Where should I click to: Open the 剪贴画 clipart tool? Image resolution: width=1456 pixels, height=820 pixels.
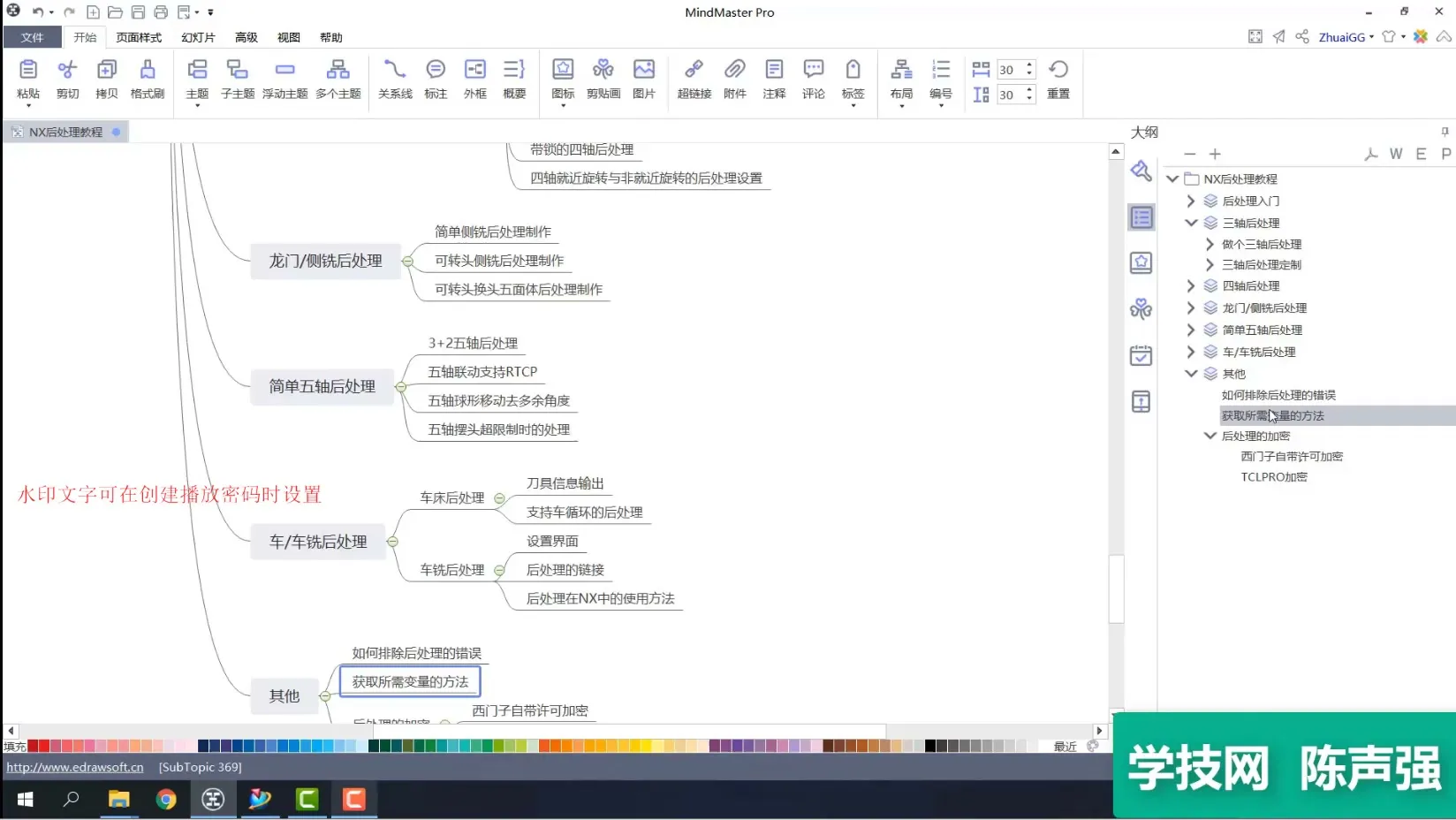click(603, 79)
